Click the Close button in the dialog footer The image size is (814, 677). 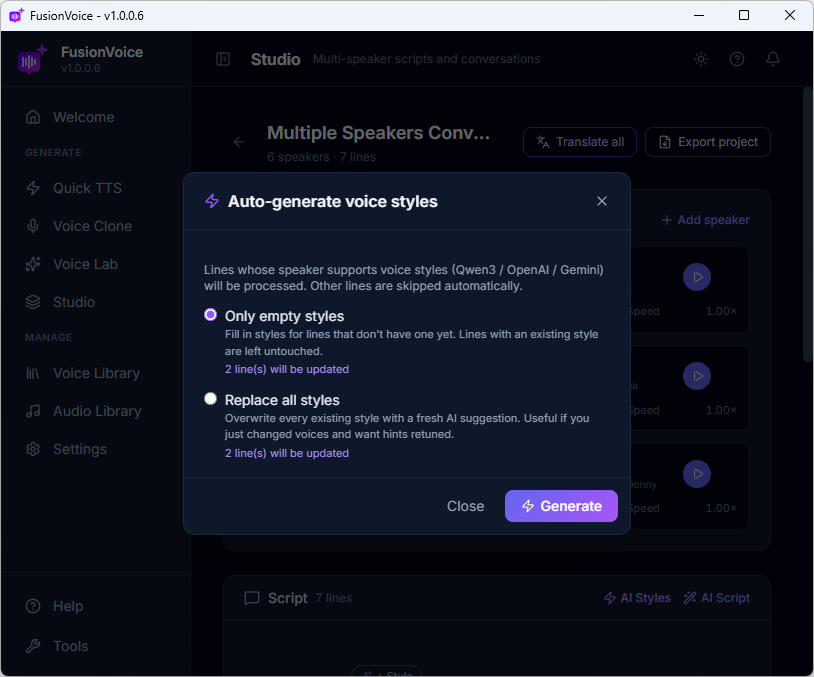[x=466, y=506]
